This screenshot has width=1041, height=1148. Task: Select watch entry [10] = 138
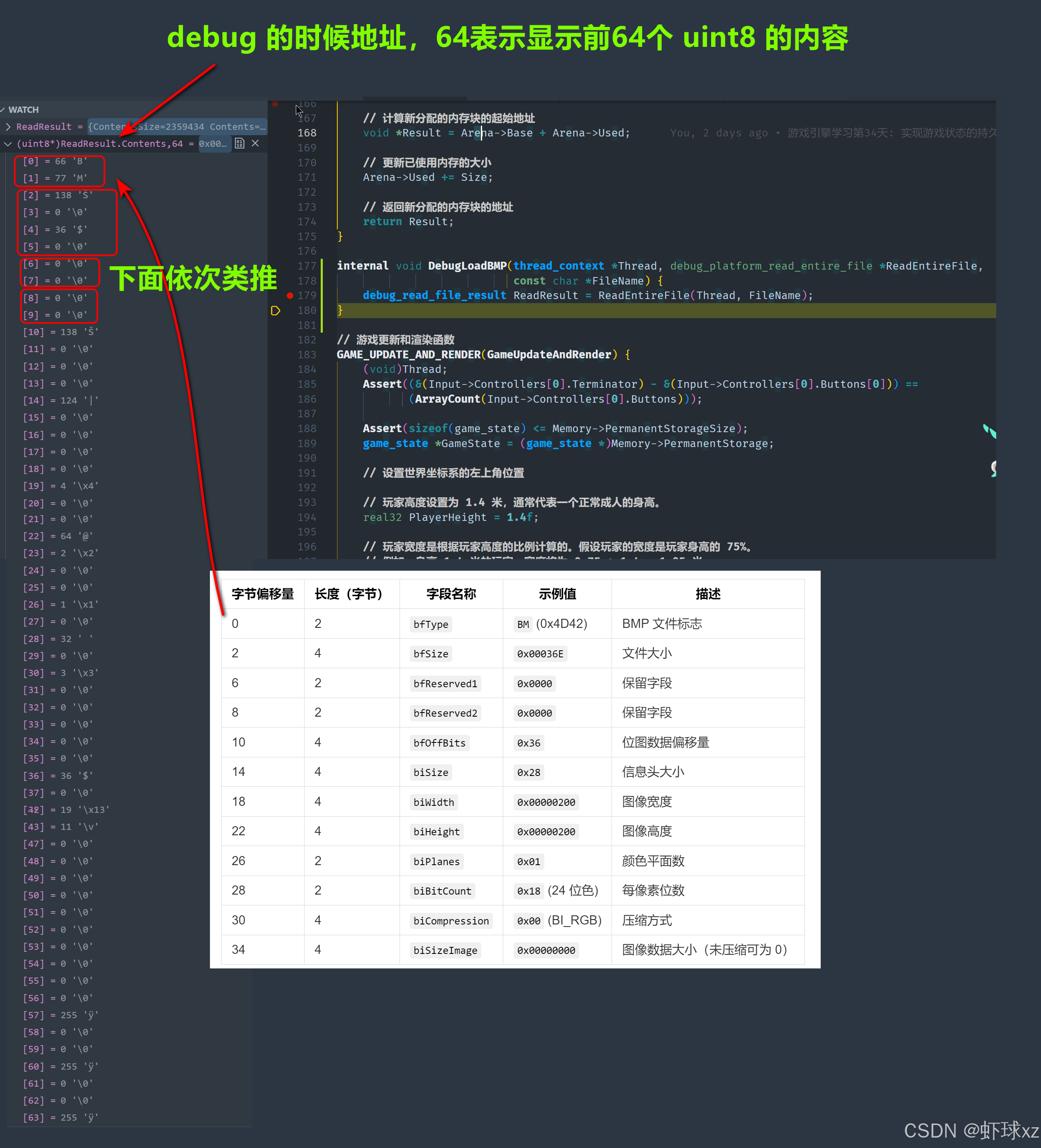point(61,332)
